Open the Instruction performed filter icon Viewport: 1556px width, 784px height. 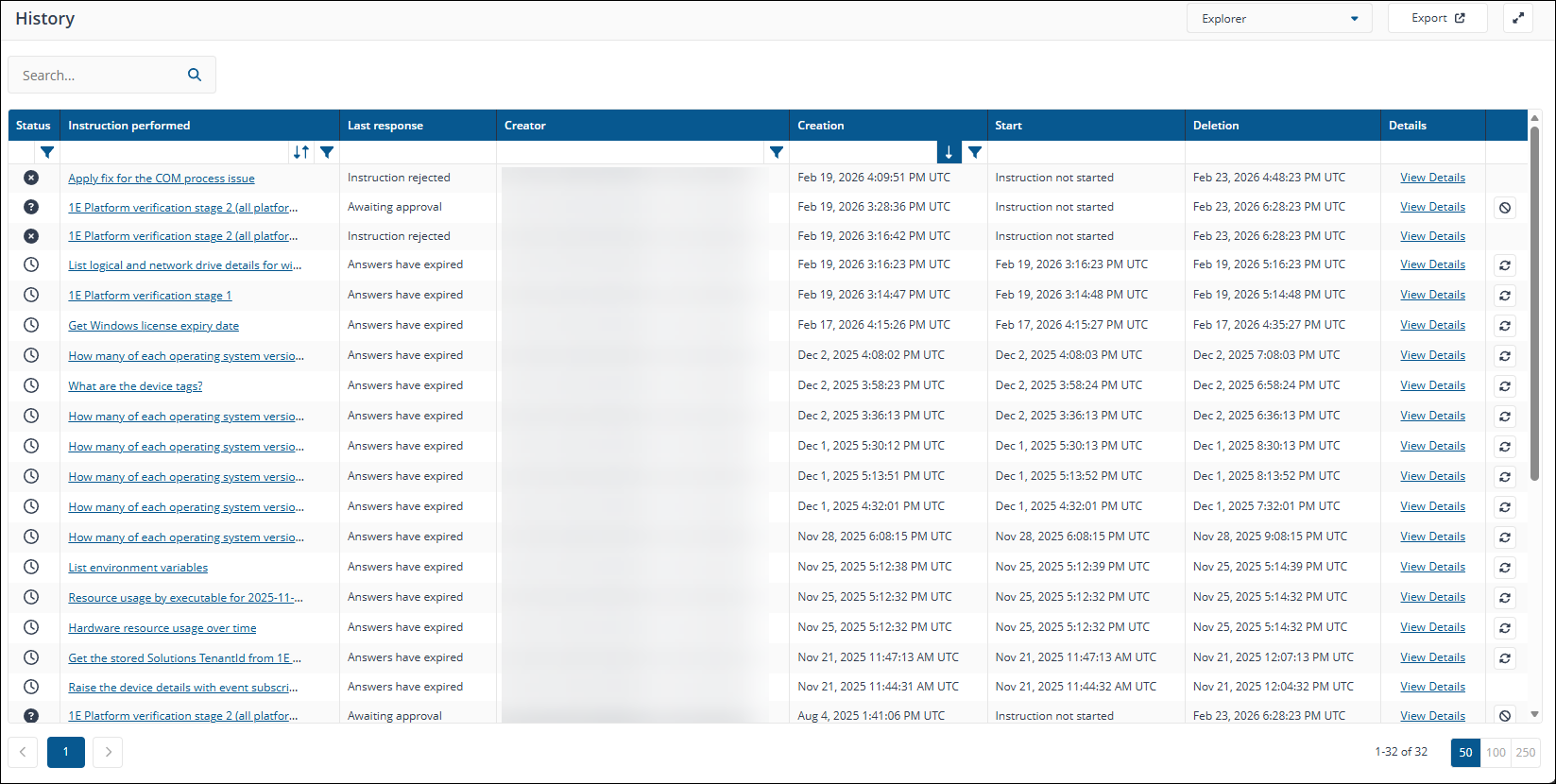(x=327, y=152)
